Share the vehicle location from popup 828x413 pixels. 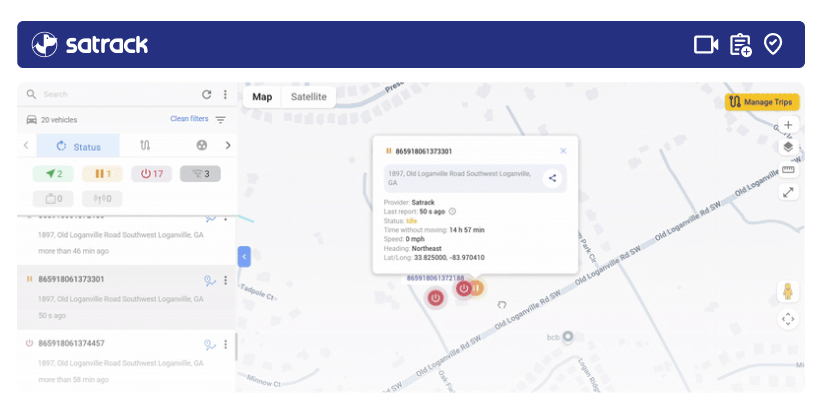pyautogui.click(x=551, y=178)
